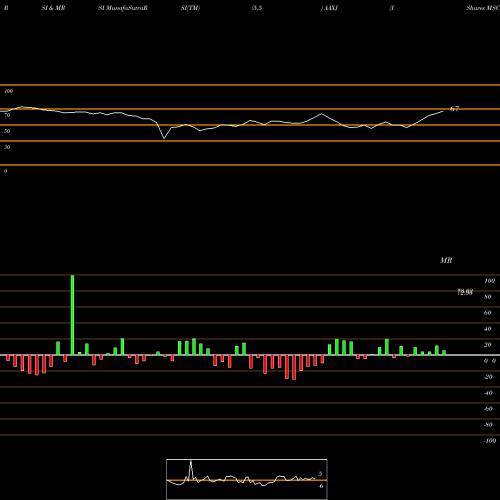Click the 'SI MunafaSutraR' header label

tap(123, 8)
